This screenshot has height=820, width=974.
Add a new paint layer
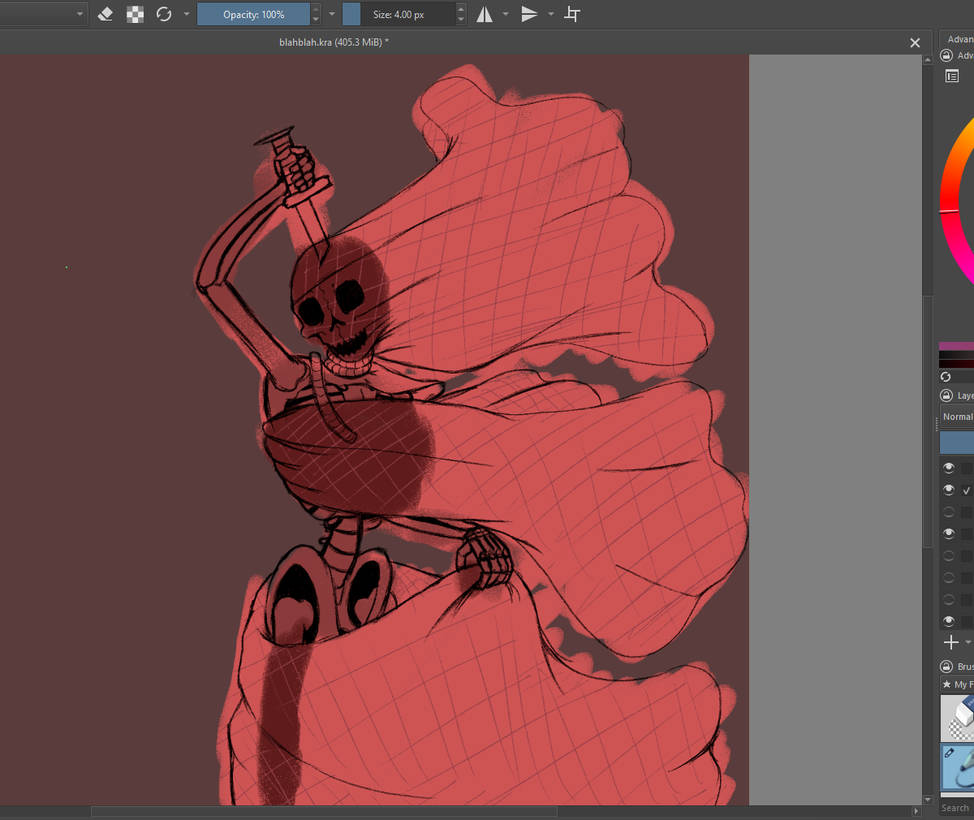(951, 642)
